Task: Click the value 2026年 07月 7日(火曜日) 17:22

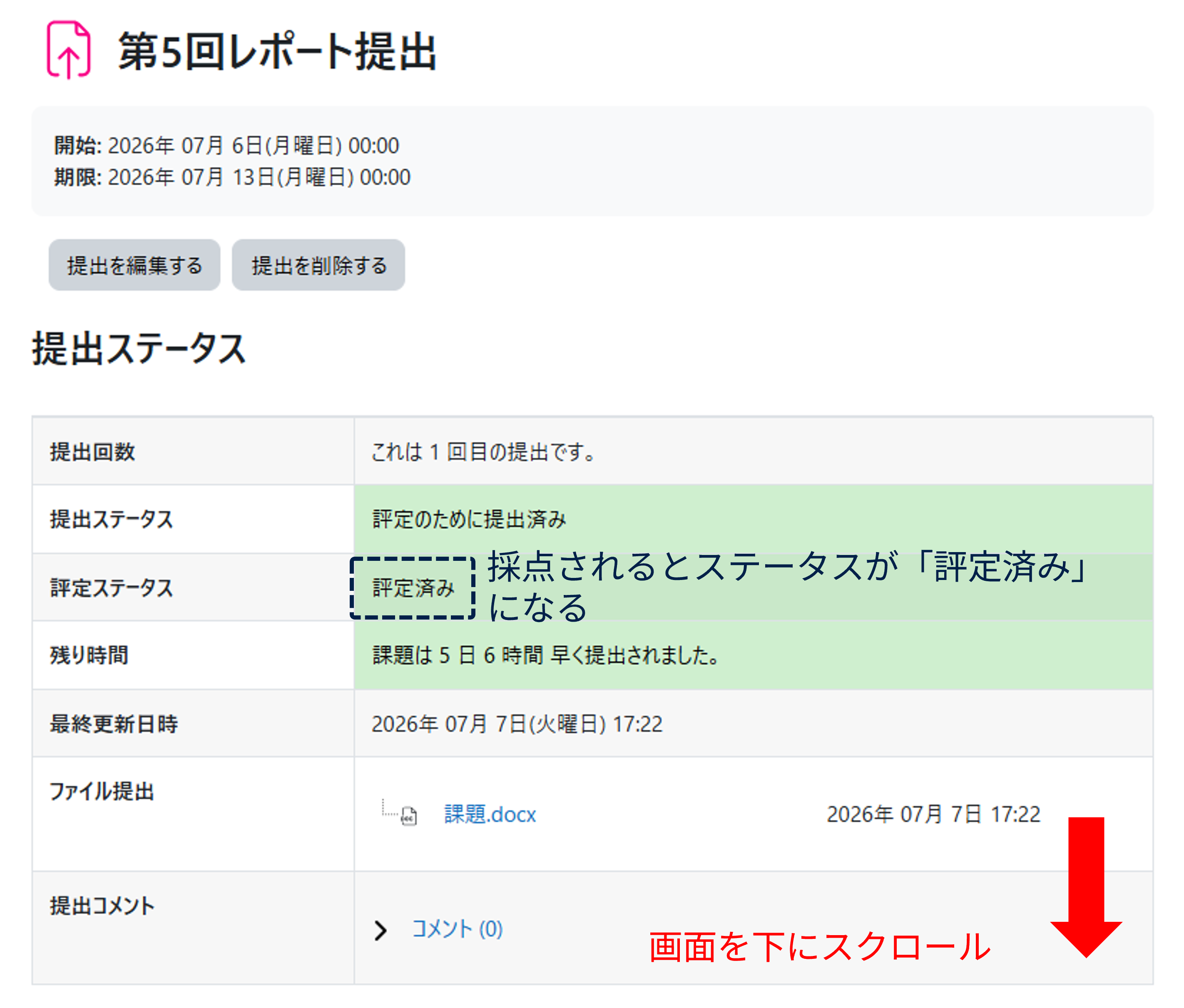Action: 517,724
